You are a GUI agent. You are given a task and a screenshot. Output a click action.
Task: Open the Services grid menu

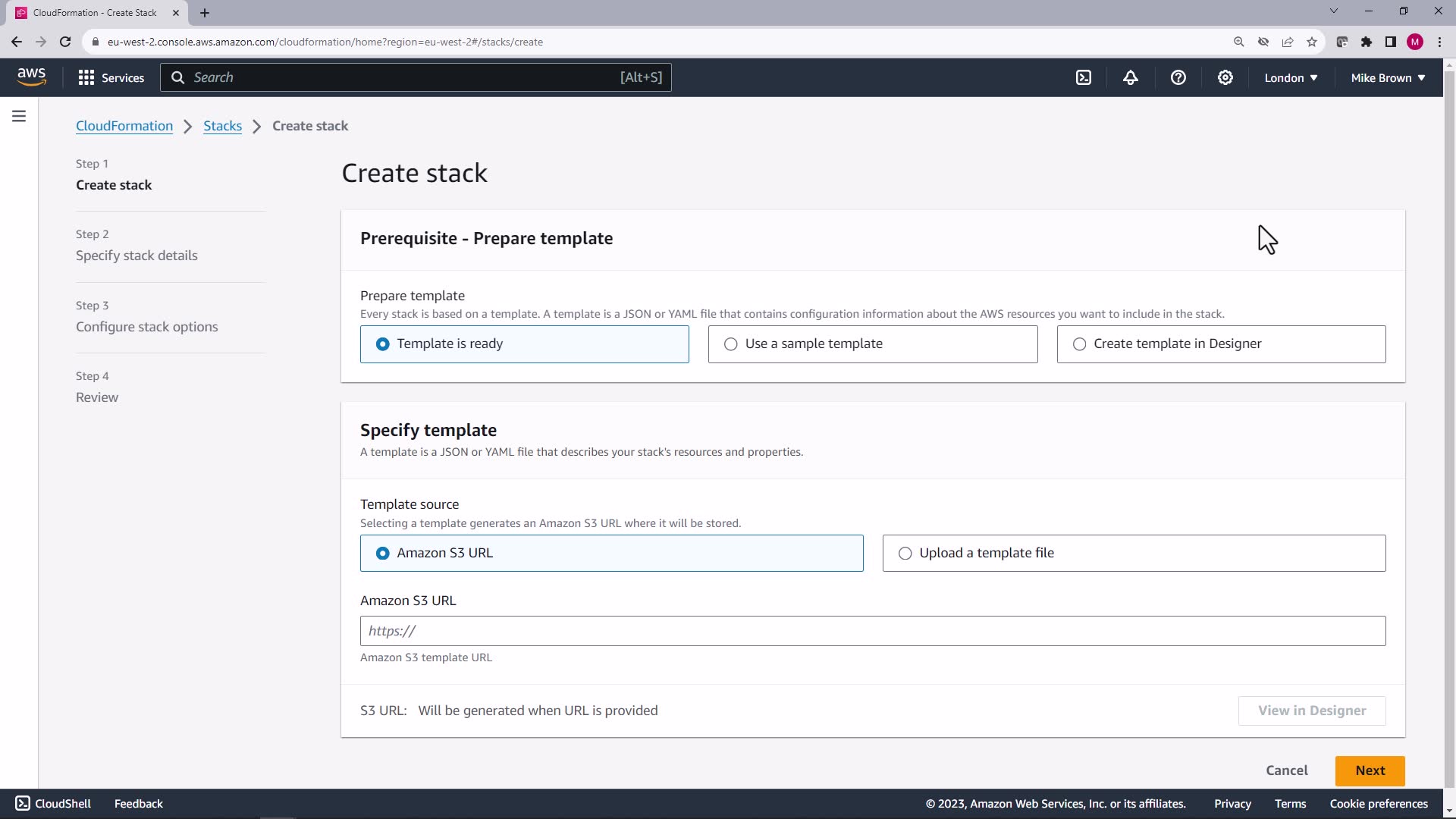click(111, 77)
